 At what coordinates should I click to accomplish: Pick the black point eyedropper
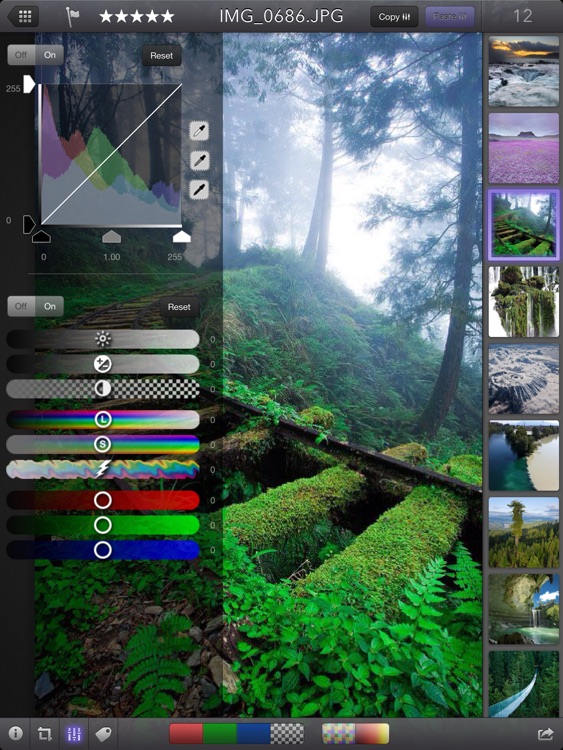pyautogui.click(x=199, y=190)
